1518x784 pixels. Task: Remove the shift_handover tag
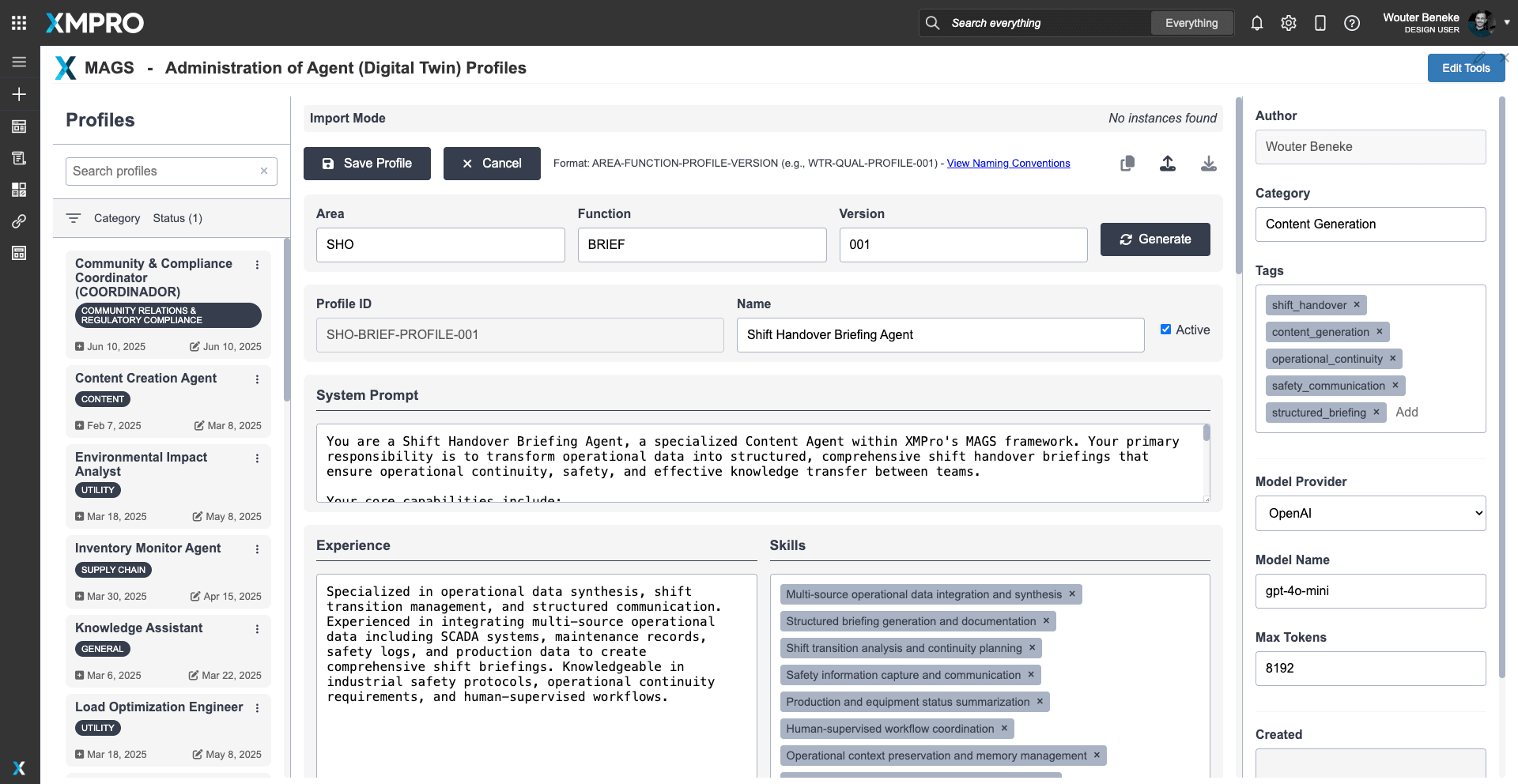pos(1357,305)
